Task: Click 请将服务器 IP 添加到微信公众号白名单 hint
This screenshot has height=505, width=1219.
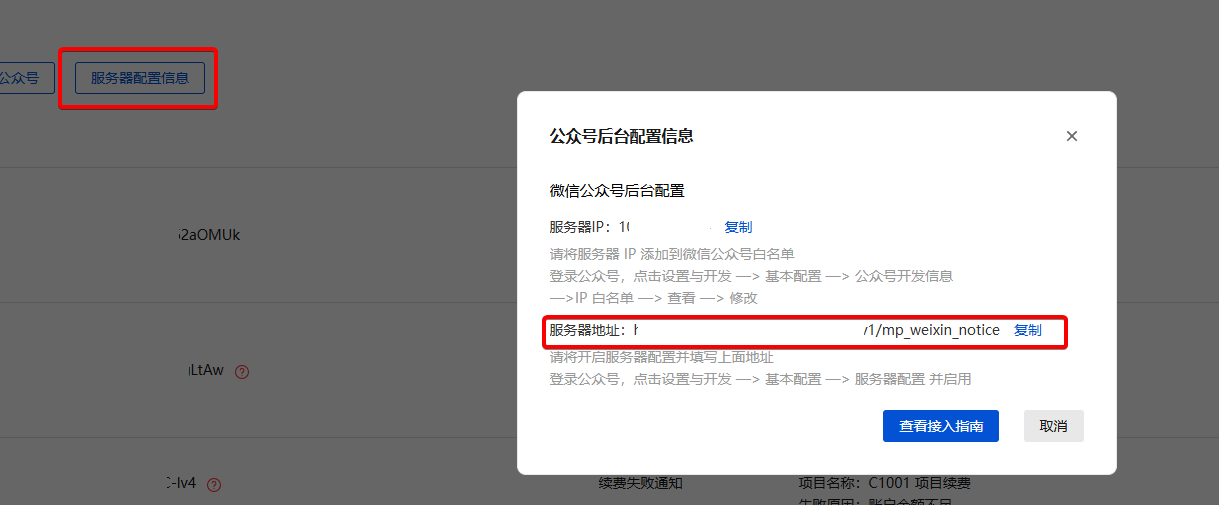Action: click(672, 253)
